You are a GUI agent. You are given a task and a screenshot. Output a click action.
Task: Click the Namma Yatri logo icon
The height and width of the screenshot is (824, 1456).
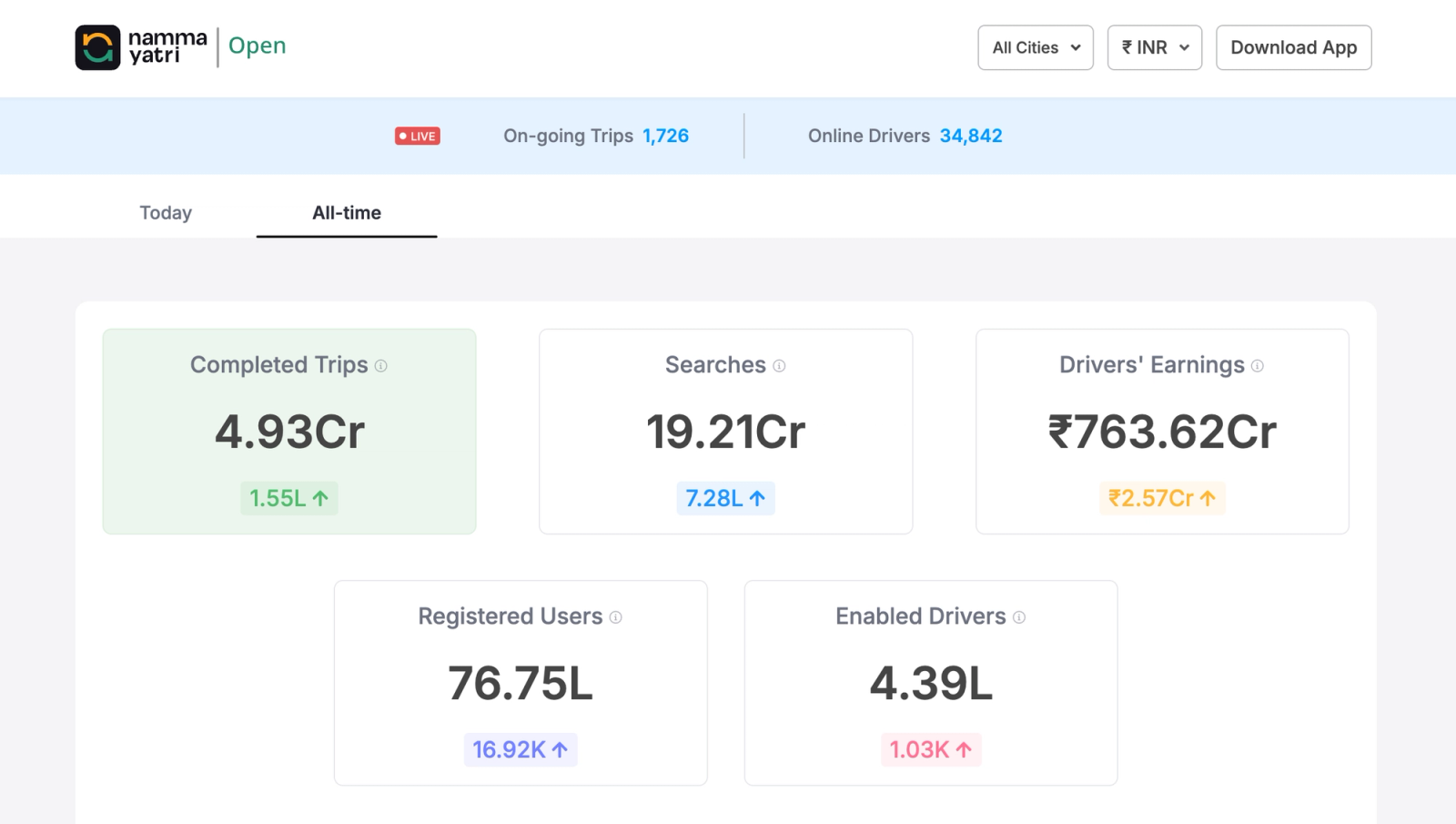[97, 47]
